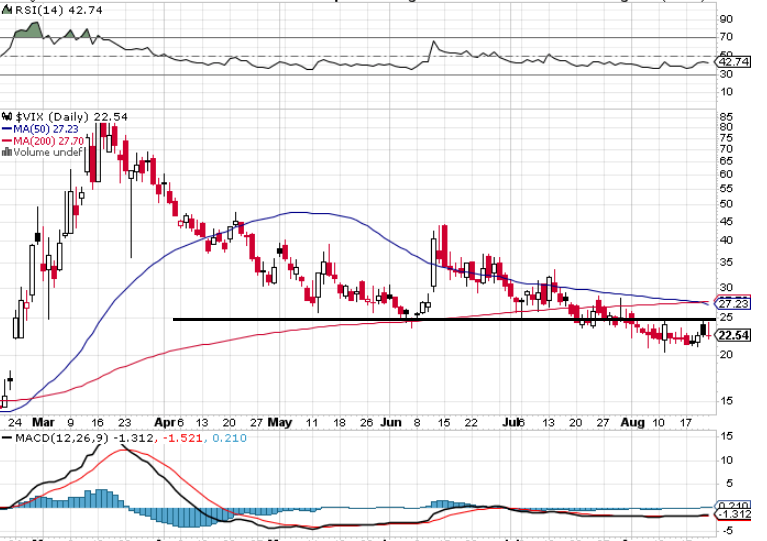Click the 27.23 moving average price tag
Viewport: 767px width, 541px height.
[x=735, y=302]
